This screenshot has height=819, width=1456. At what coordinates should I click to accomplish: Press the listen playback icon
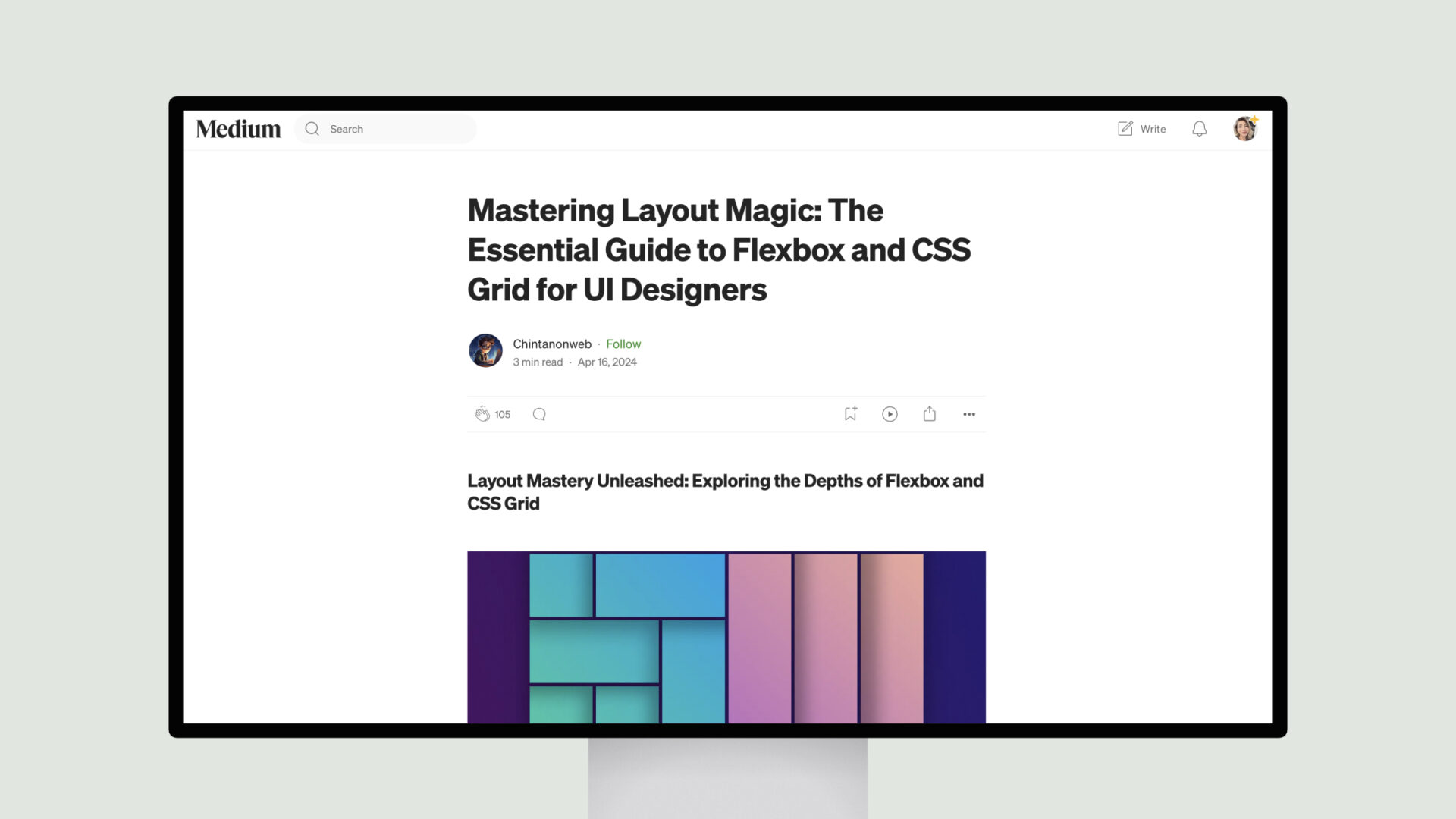point(889,413)
